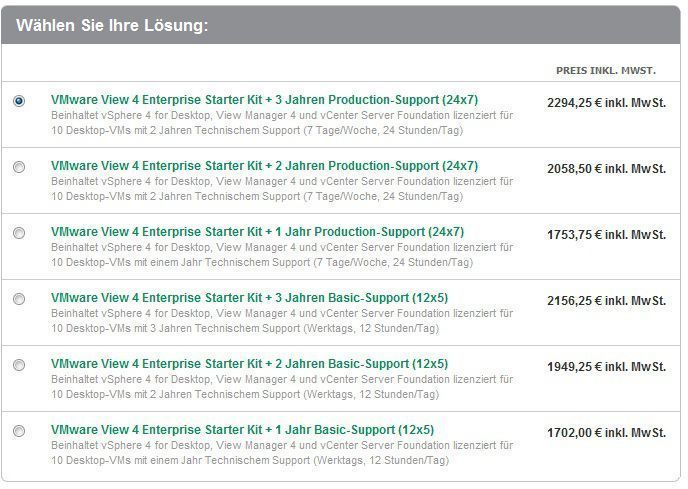Open the Starter Kit + 3 Jahren Production-Support link

tap(264, 100)
